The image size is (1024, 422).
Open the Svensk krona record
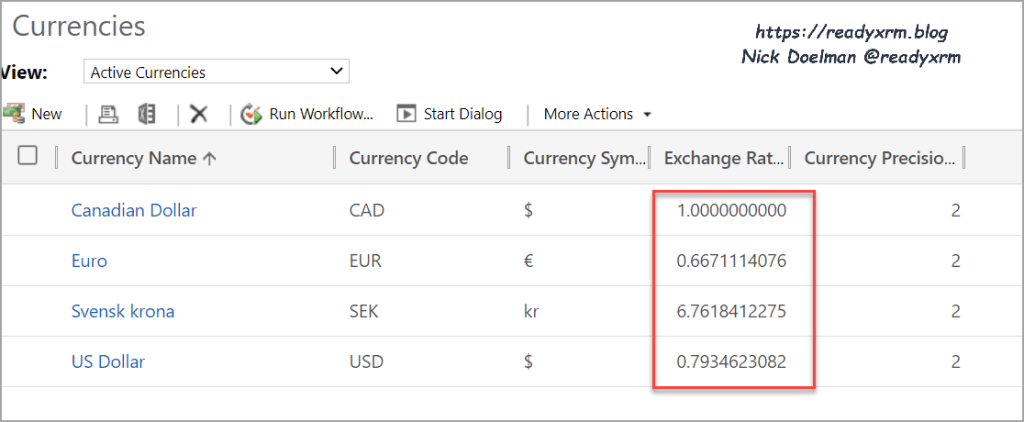(123, 311)
